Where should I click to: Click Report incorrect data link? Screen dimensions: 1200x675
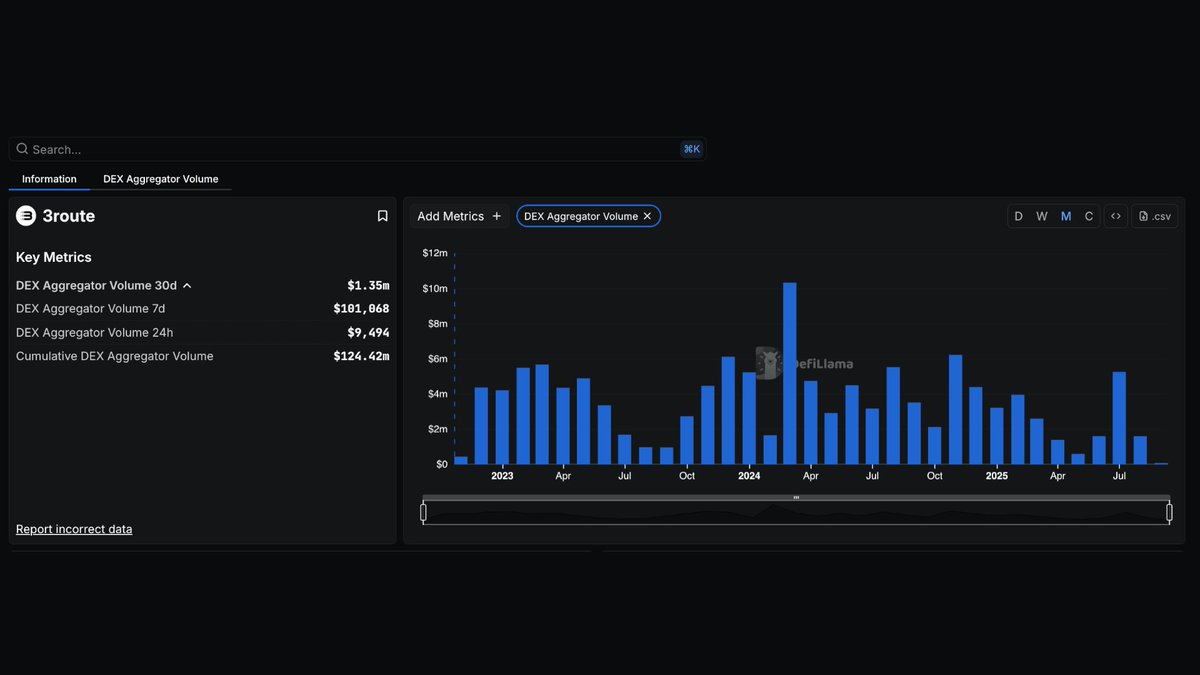pos(74,529)
